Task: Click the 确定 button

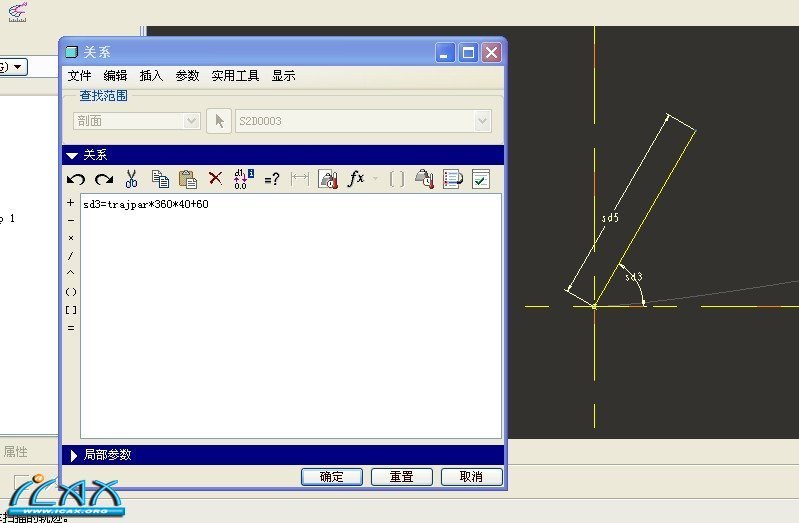Action: (331, 477)
